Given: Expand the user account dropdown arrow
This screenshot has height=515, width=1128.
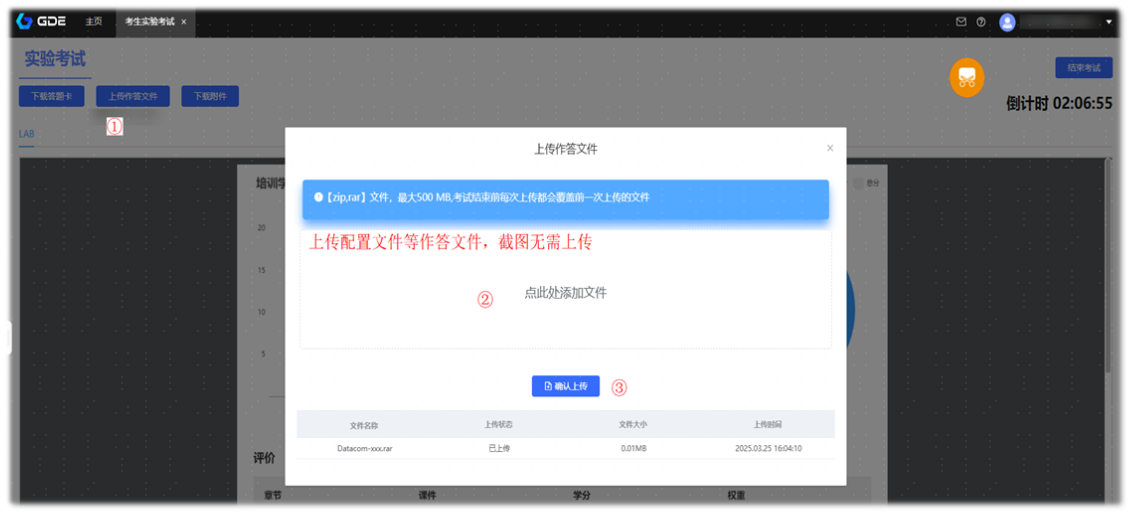Looking at the screenshot, I should (x=1108, y=22).
